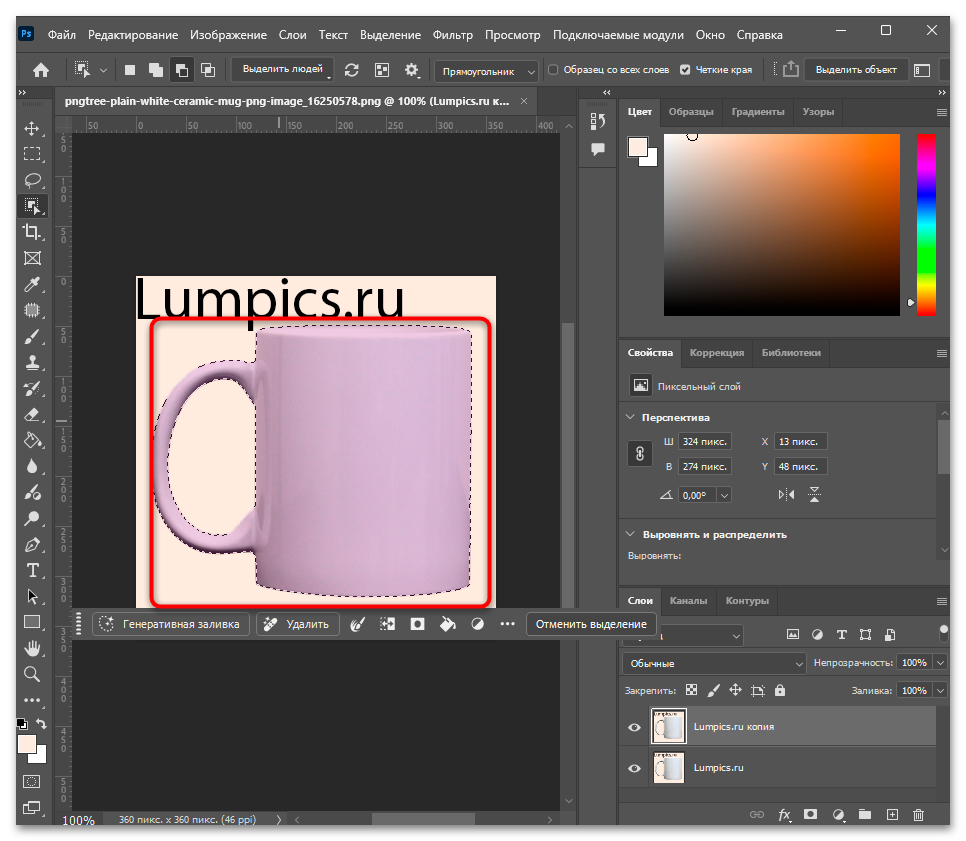The width and height of the screenshot is (966, 841).
Task: Open the Обычные blend mode dropdown
Action: click(714, 664)
